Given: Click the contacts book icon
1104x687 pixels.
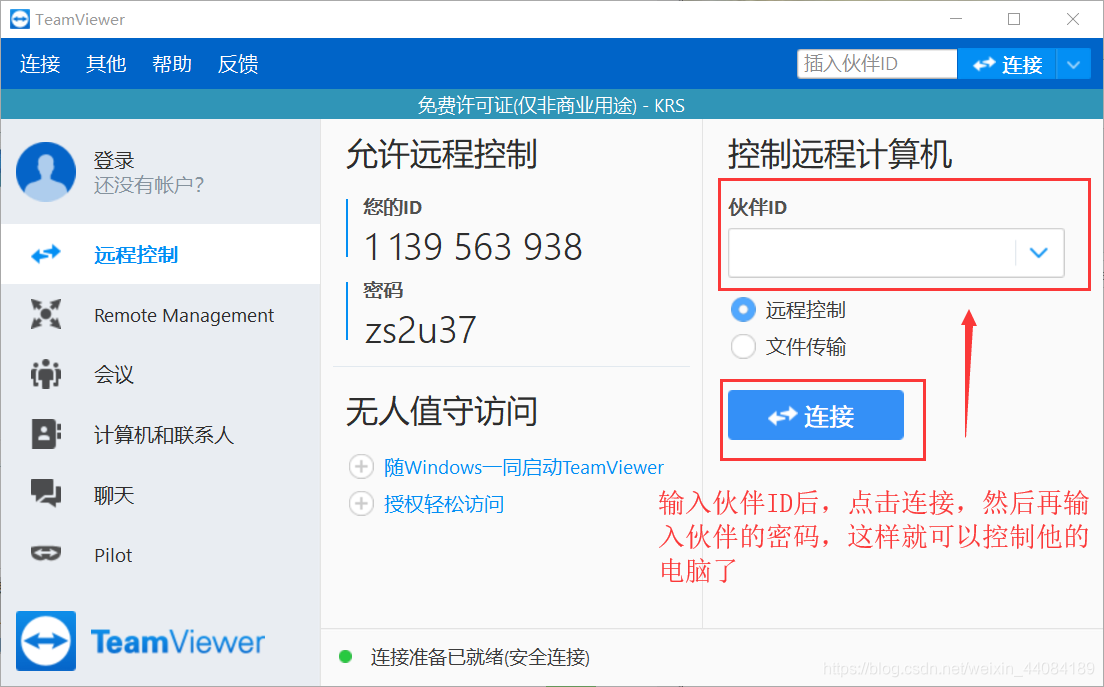Looking at the screenshot, I should point(46,434).
